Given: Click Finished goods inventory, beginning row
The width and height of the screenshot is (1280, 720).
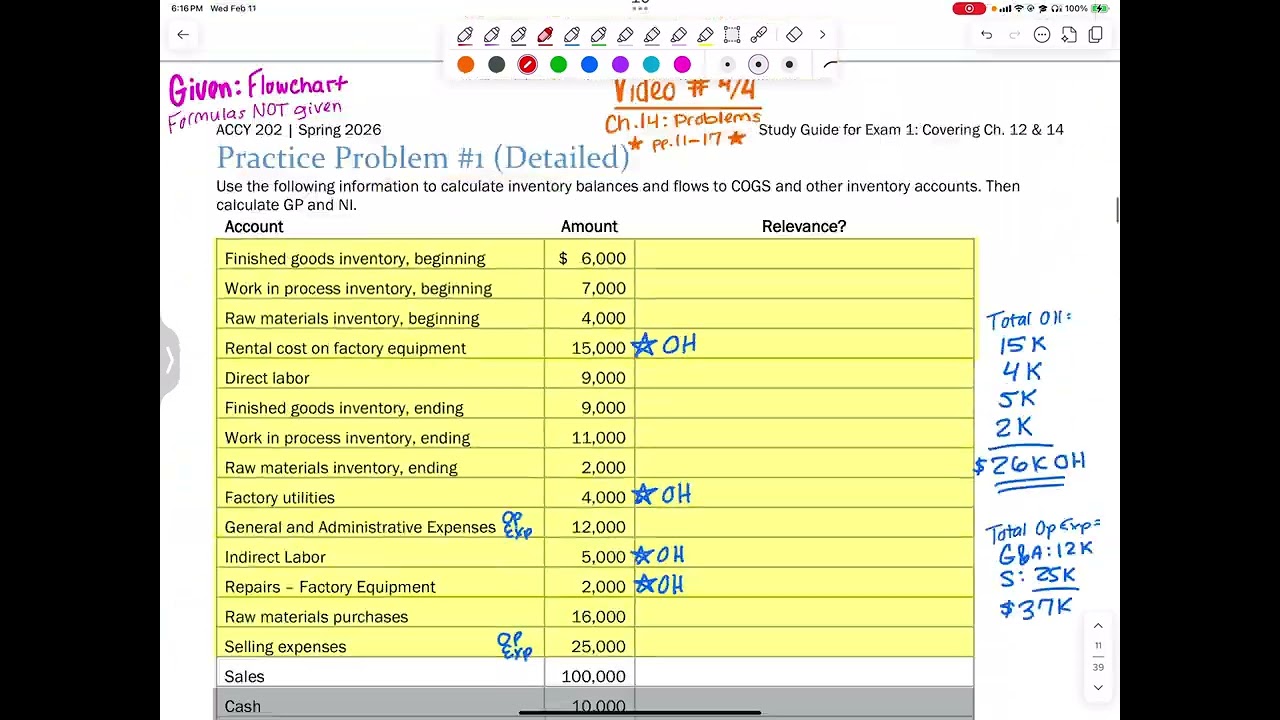Looking at the screenshot, I should [x=595, y=259].
